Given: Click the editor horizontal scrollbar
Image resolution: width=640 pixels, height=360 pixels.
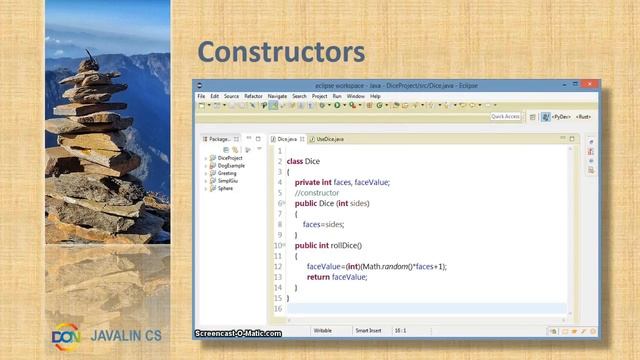Looking at the screenshot, I should 427,320.
